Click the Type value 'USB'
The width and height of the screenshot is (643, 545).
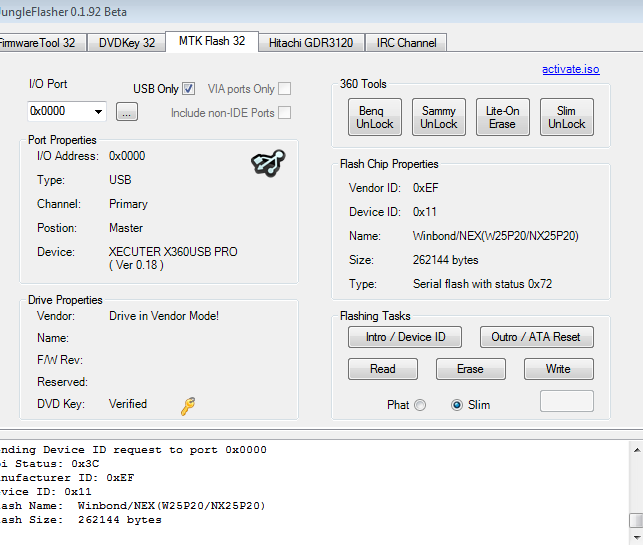coord(120,180)
